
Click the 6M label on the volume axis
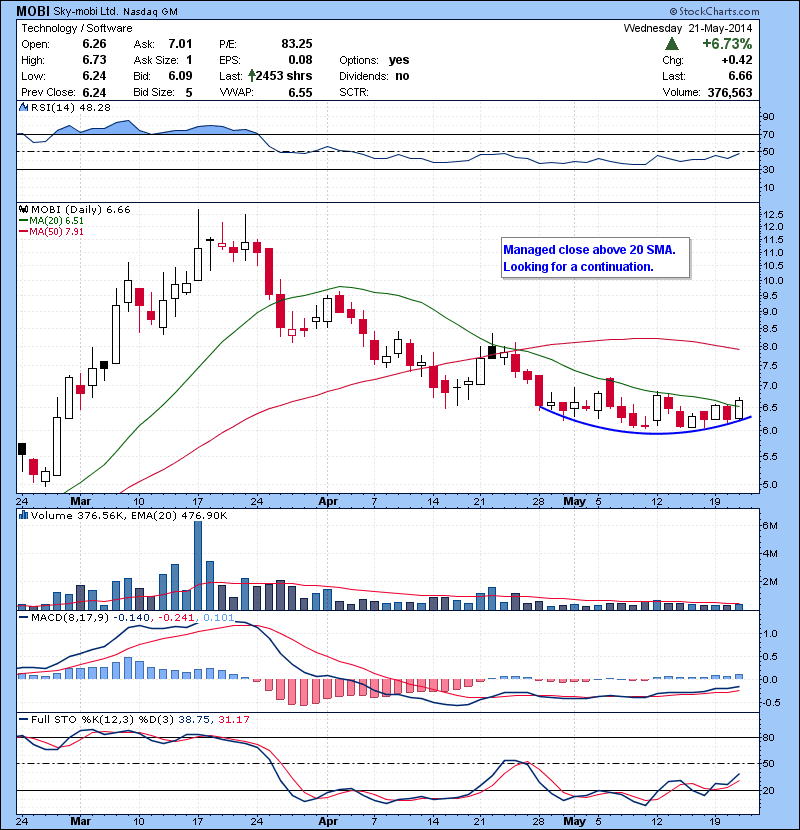coord(769,526)
